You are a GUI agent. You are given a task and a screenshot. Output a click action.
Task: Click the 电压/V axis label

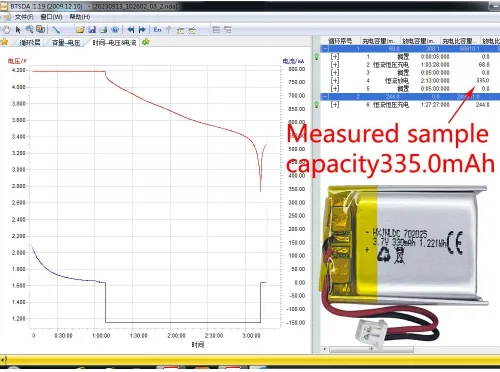(17, 61)
